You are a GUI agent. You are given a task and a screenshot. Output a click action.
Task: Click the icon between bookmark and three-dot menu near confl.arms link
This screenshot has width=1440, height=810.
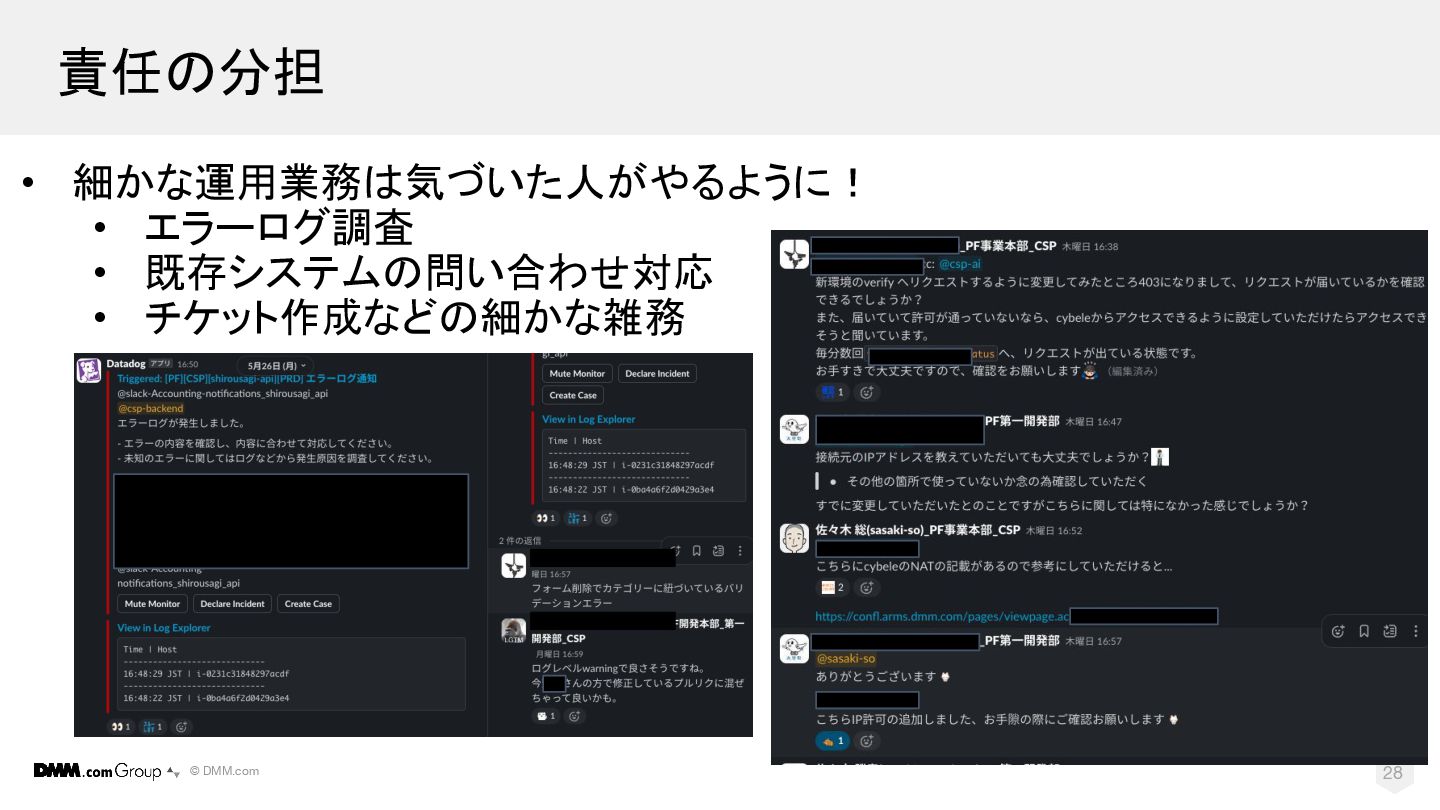[1390, 631]
